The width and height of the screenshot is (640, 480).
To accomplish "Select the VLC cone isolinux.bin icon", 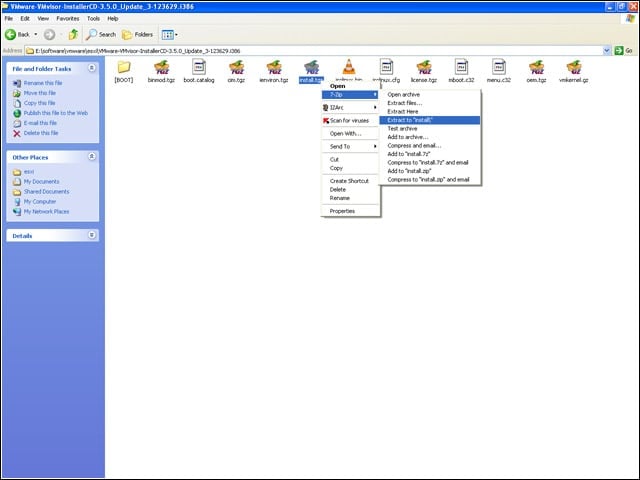I will click(x=349, y=67).
